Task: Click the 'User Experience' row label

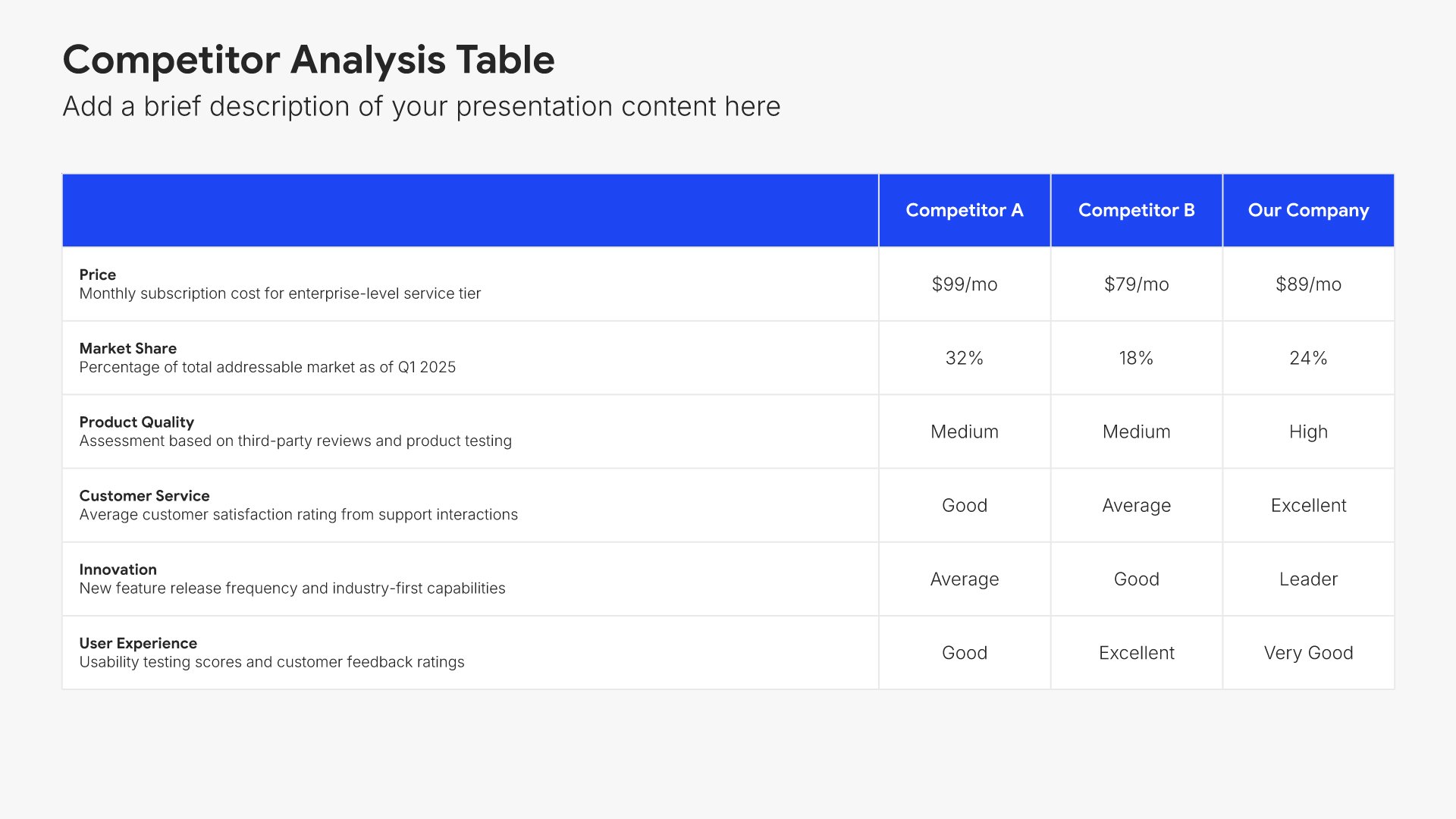Action: point(138,643)
